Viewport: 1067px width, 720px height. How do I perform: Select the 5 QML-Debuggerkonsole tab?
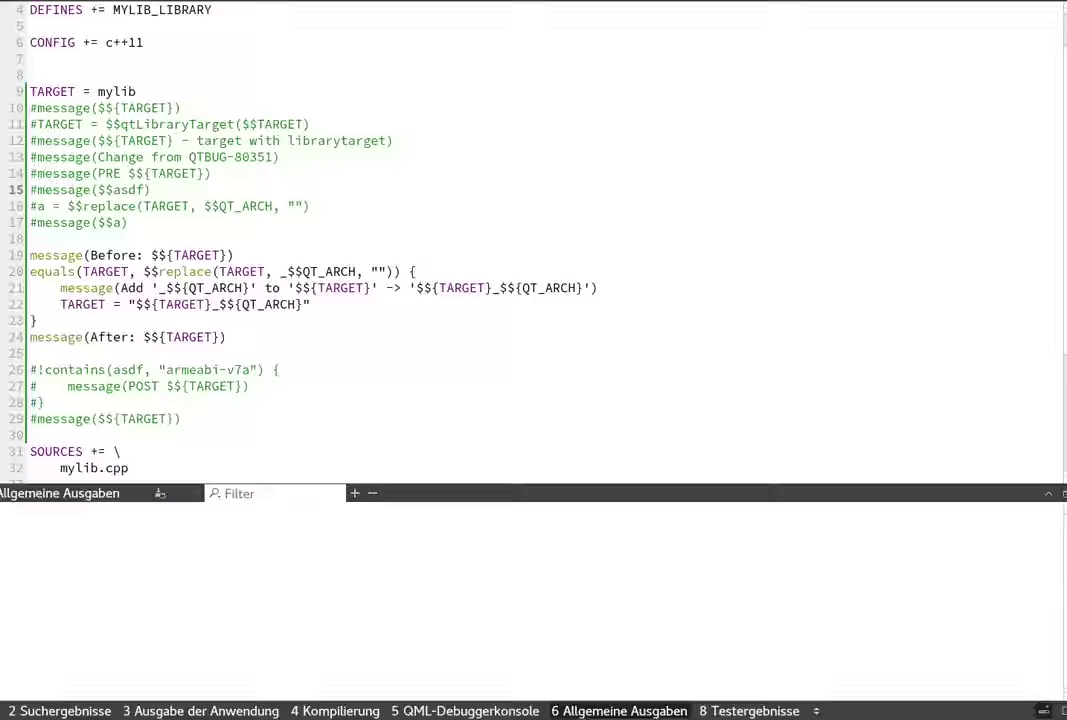click(465, 711)
